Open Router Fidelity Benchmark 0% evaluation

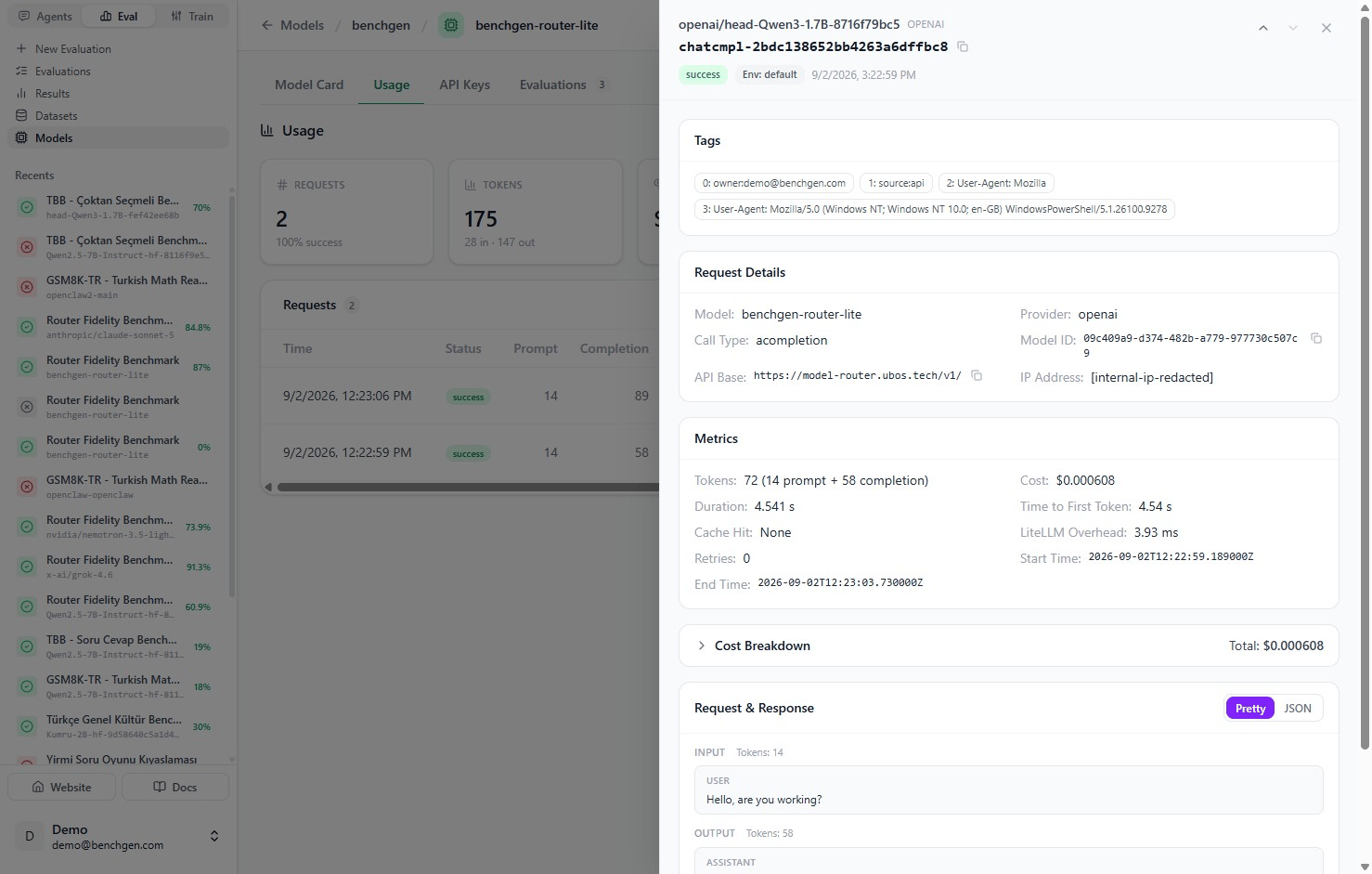[118, 447]
